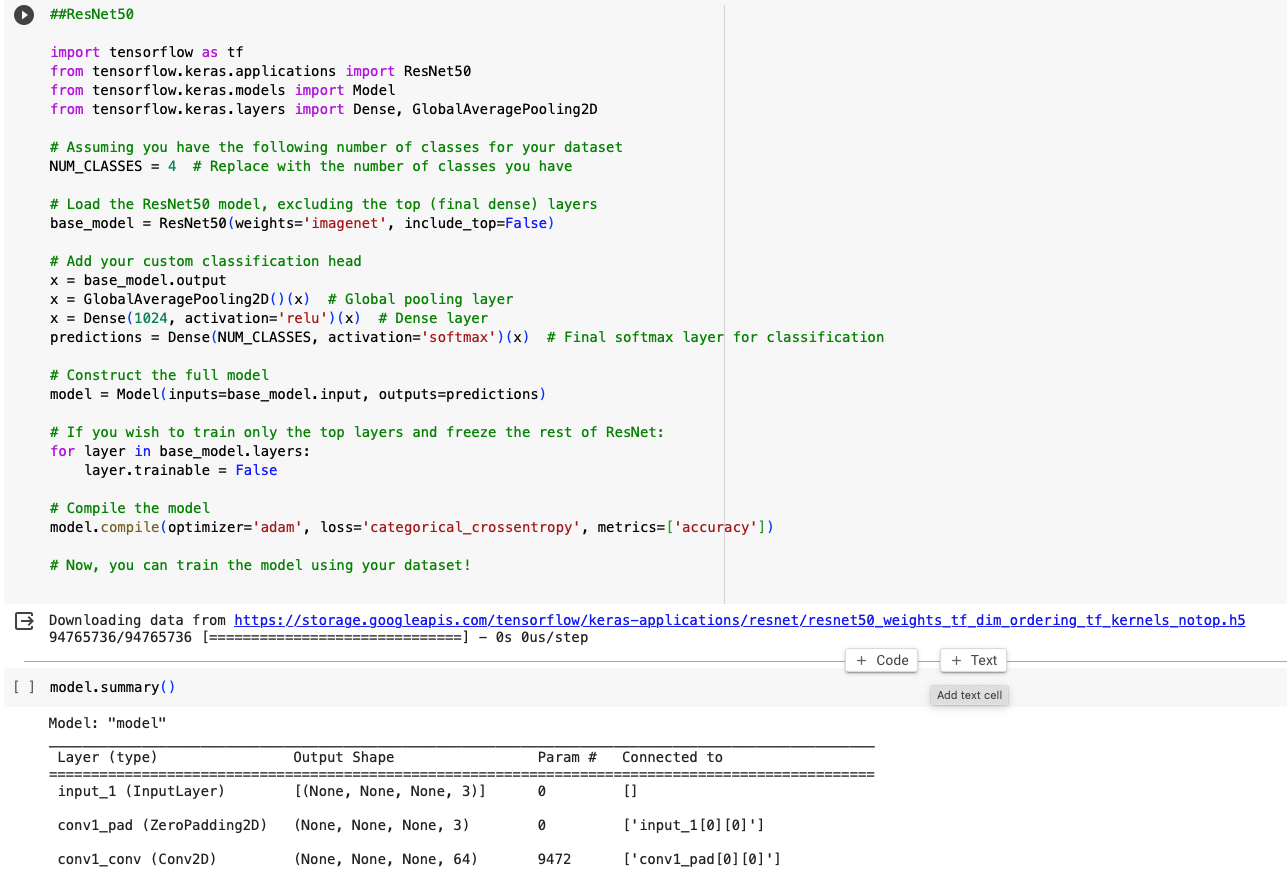Image resolution: width=1287 pixels, height=880 pixels.
Task: Click the Dense(1024, activation='relu') line
Action: pos(269,318)
